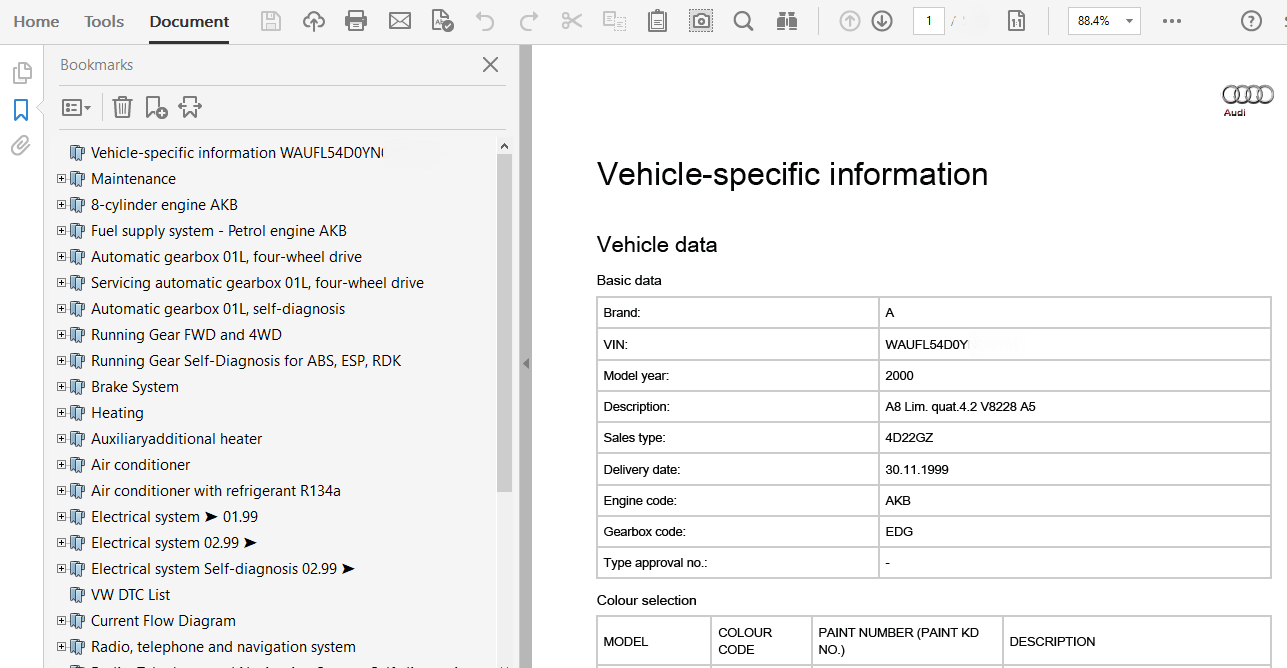Click the Gearbox code value EDG

pos(899,532)
